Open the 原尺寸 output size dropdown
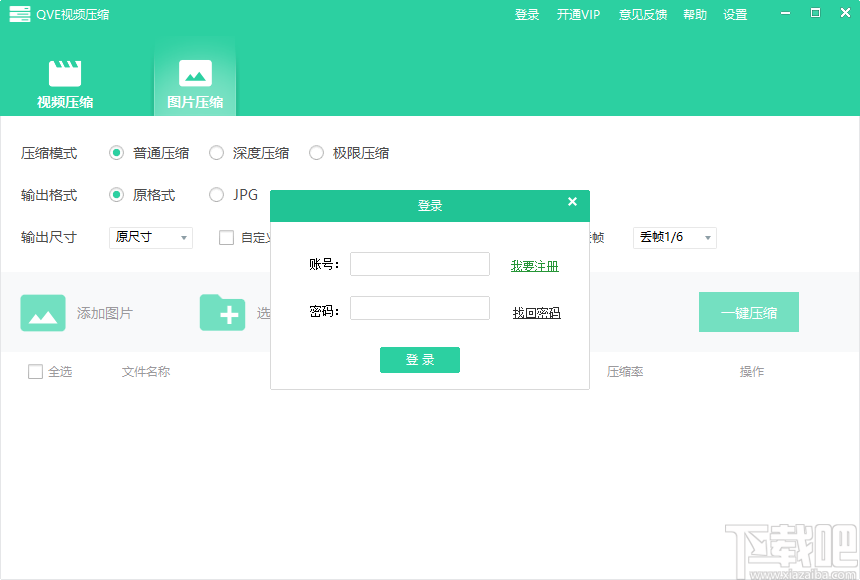Screen dimensions: 860x580 150,237
